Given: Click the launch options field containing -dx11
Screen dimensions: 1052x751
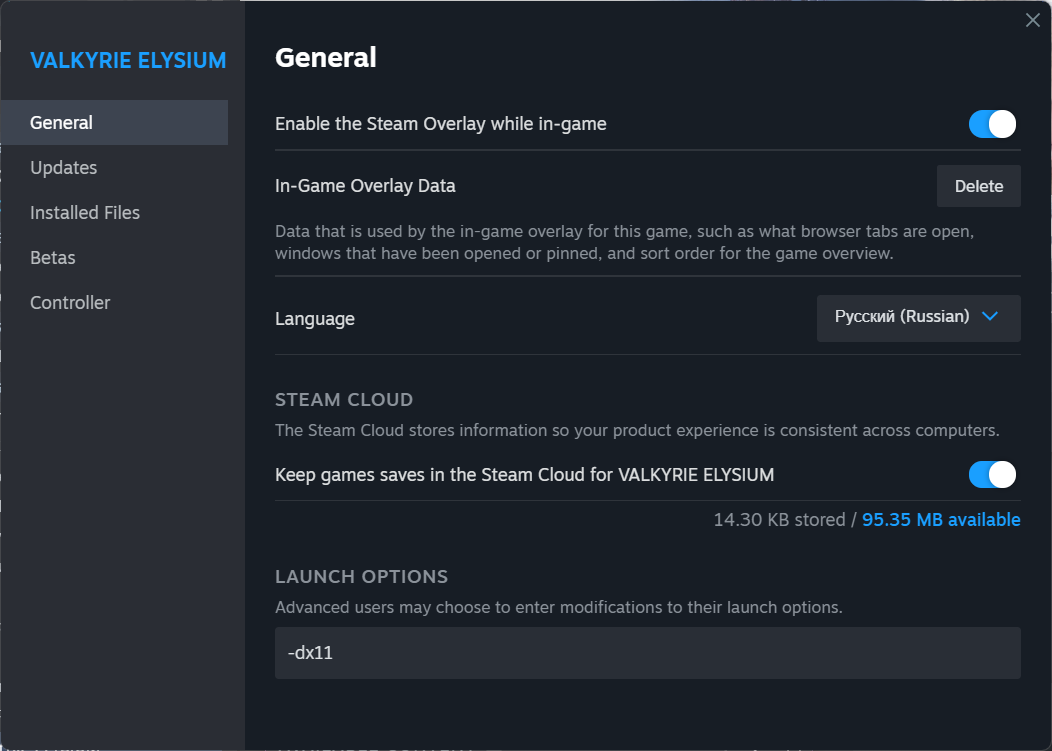Looking at the screenshot, I should 647,653.
